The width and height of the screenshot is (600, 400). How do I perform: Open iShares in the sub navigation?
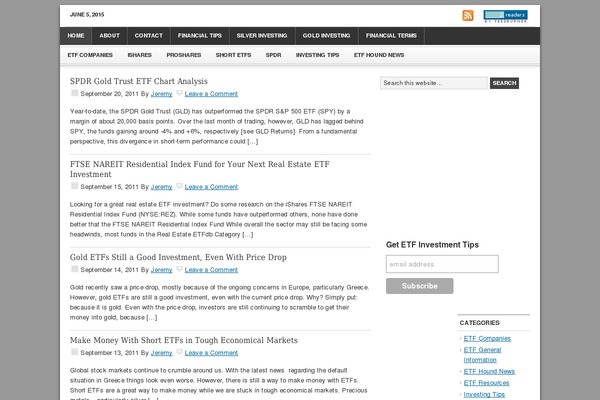140,55
